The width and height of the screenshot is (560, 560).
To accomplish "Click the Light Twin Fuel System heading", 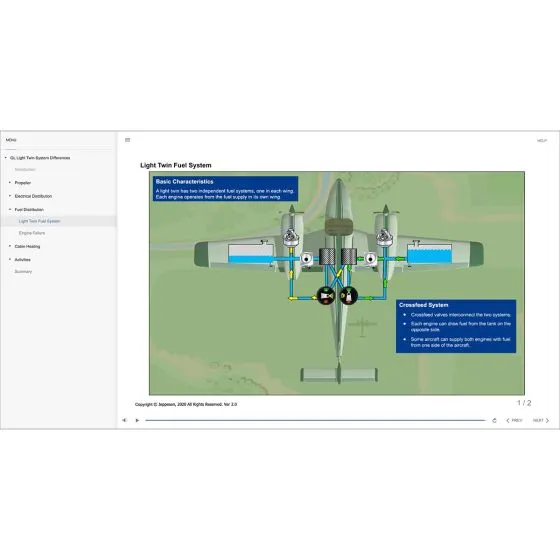I will click(x=176, y=165).
